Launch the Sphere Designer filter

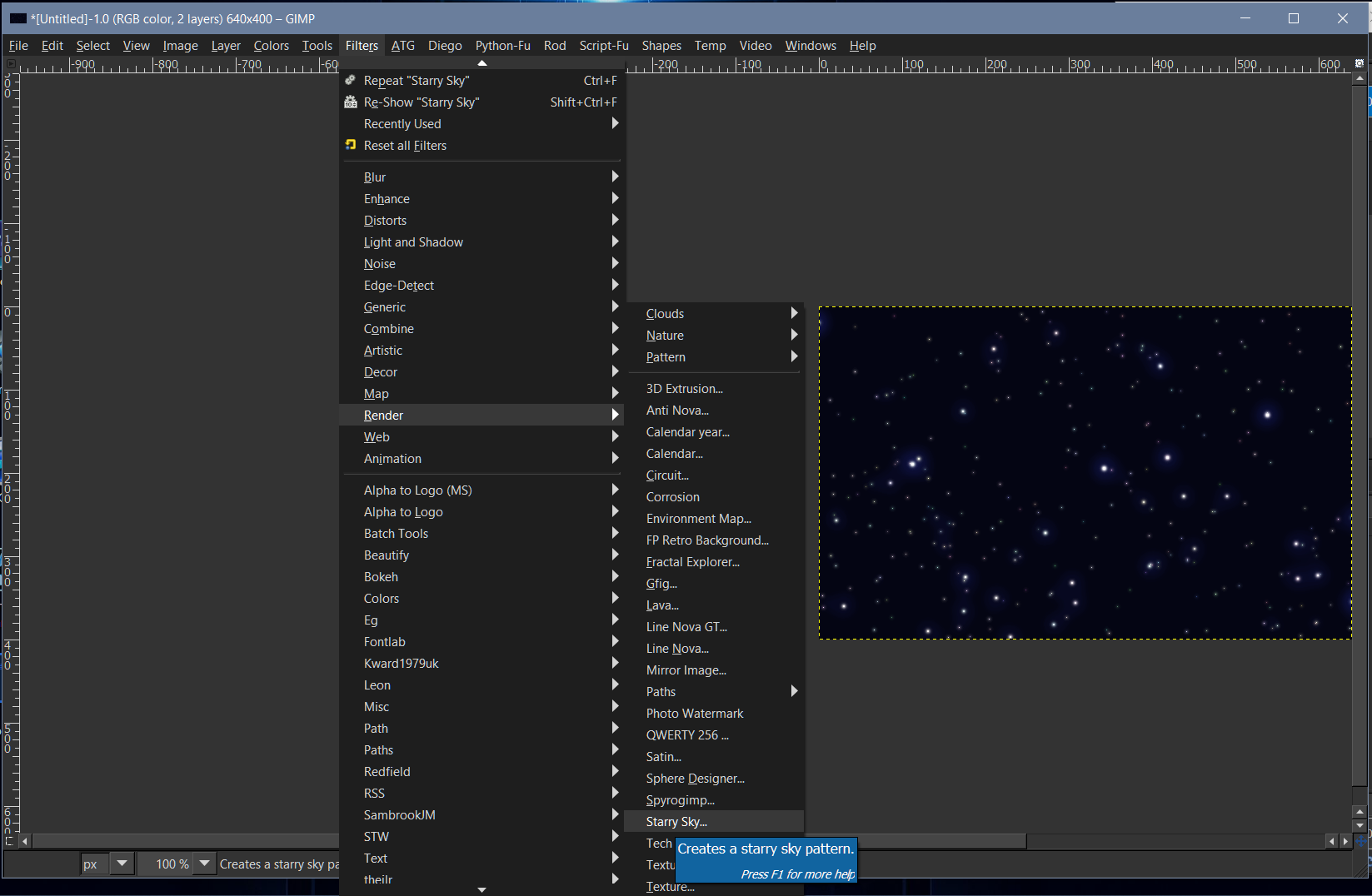point(696,778)
